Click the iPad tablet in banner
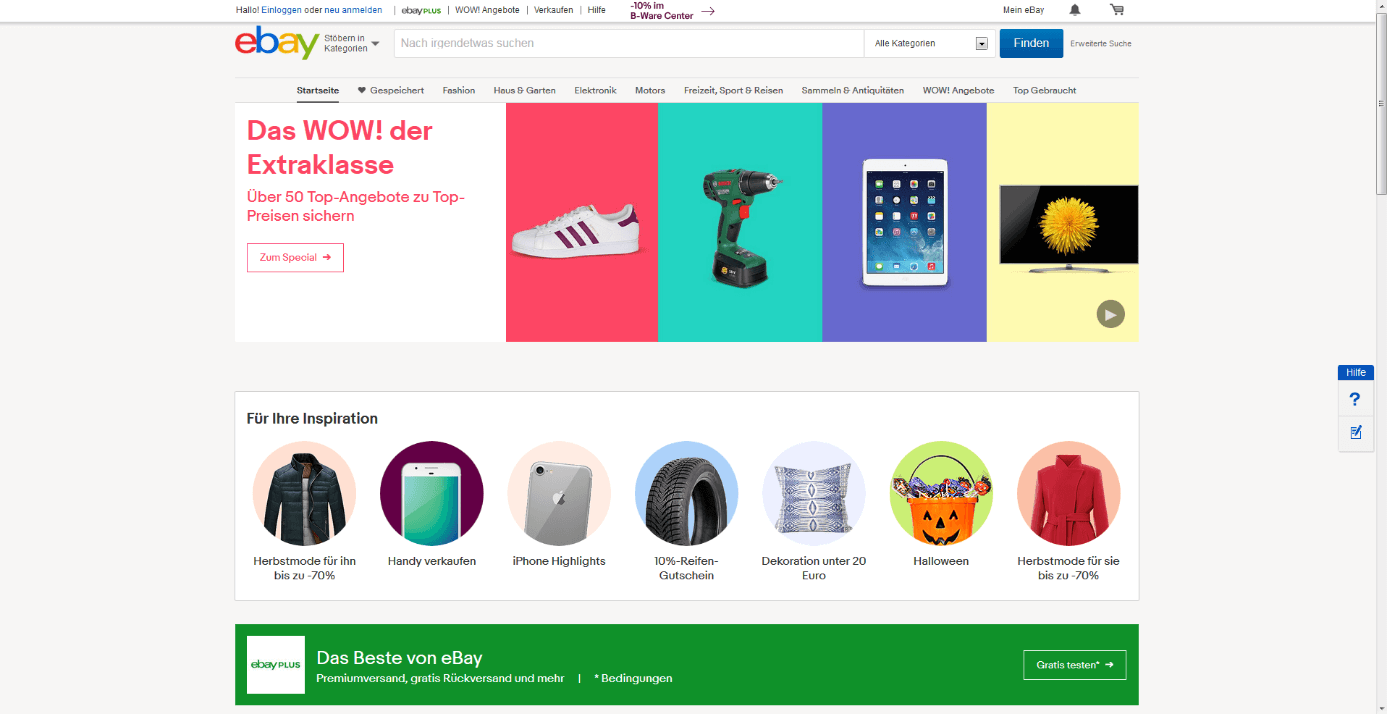 pos(905,222)
